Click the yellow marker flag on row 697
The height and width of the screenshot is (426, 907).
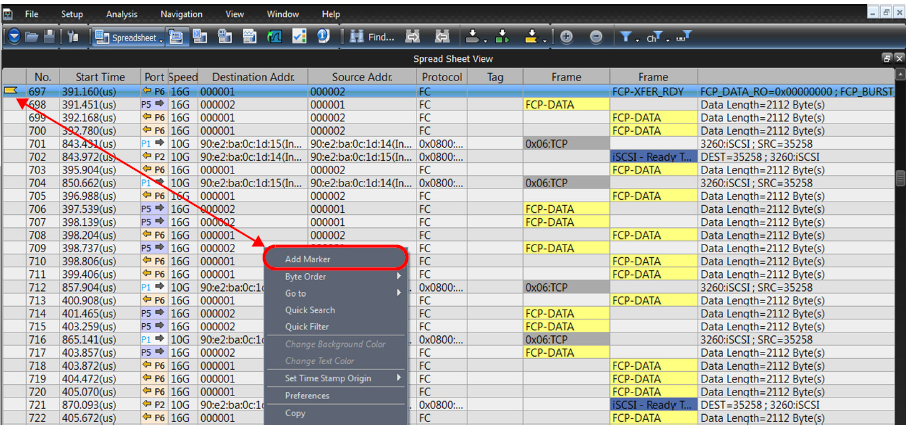(11, 91)
